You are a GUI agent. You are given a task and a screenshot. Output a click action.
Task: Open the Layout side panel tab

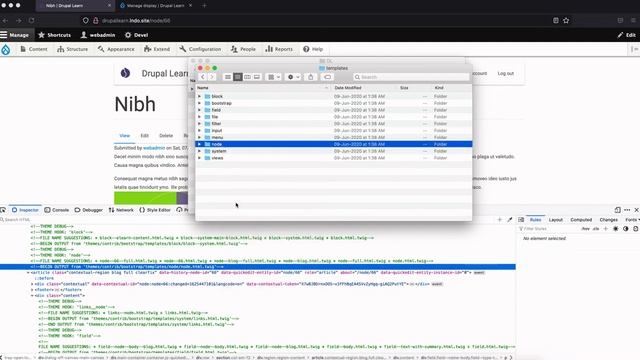(556, 220)
